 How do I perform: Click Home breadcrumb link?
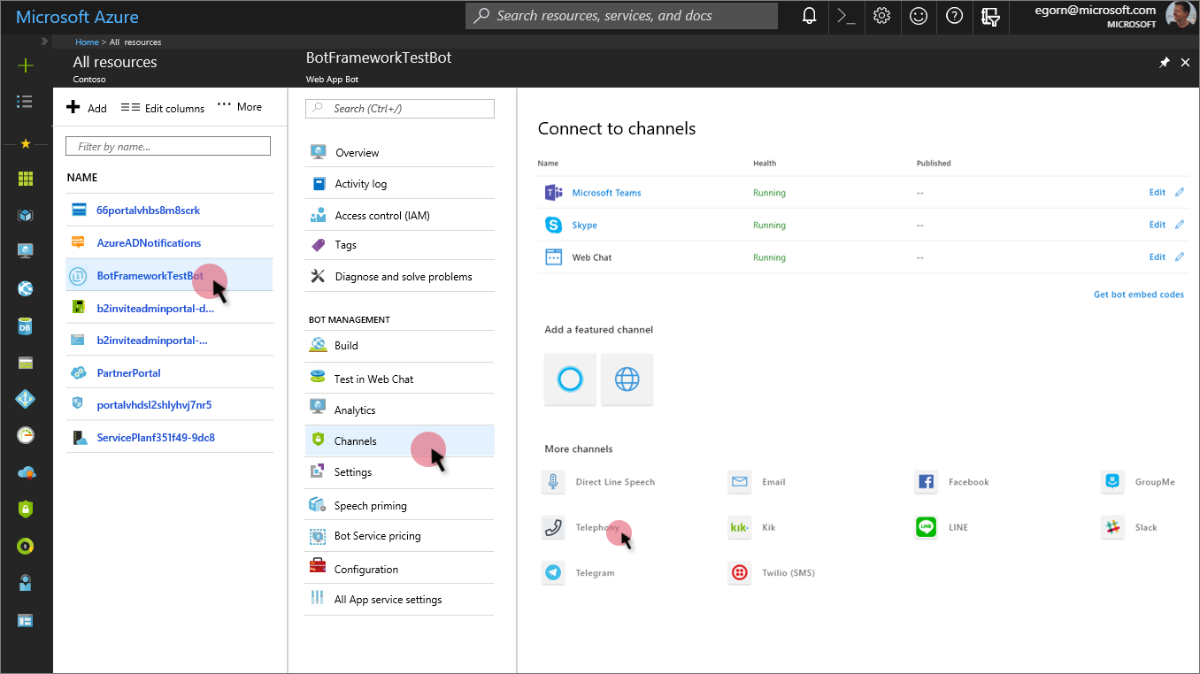[87, 42]
